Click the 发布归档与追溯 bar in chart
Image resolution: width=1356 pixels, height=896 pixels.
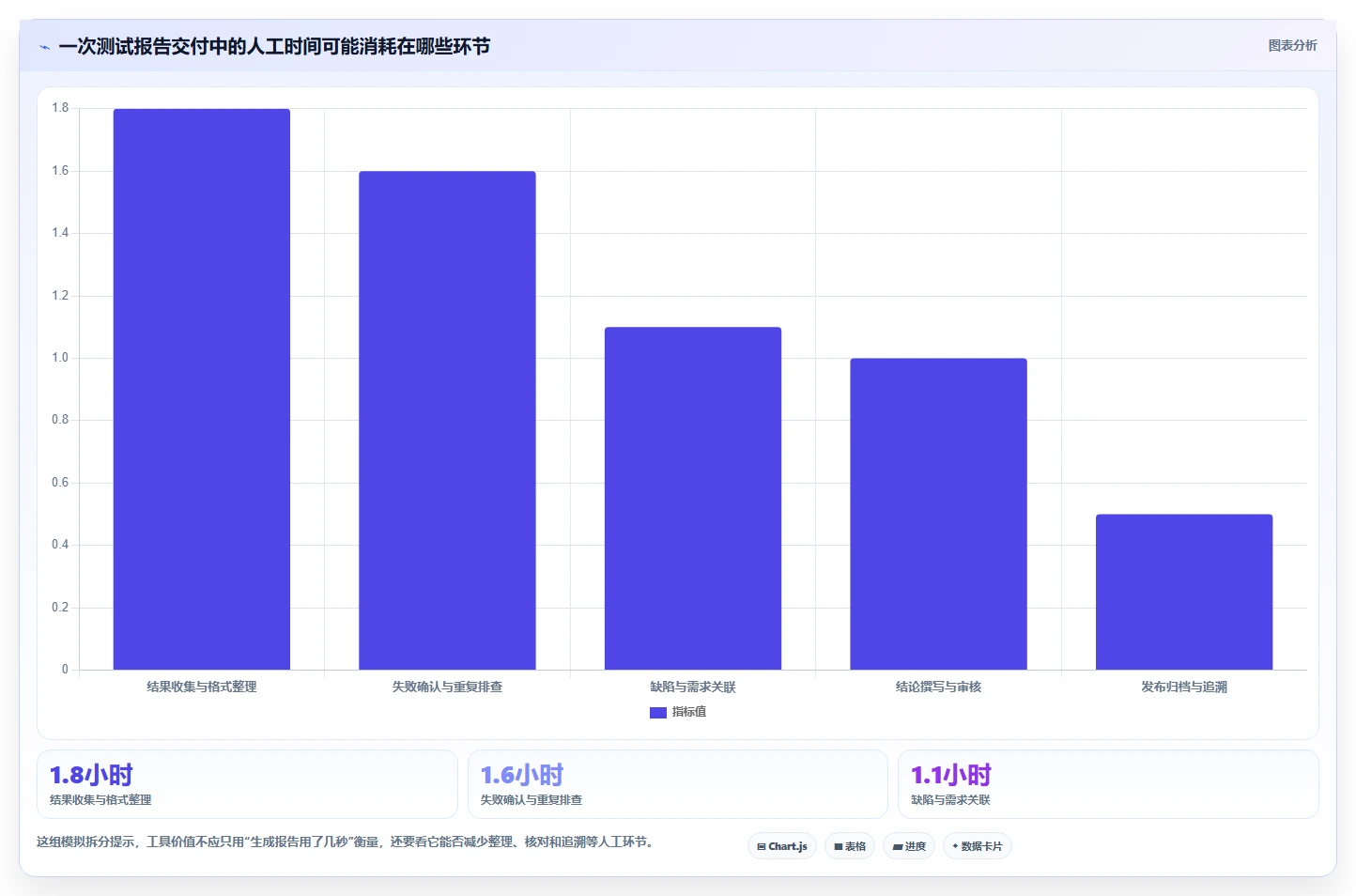click(x=1184, y=592)
